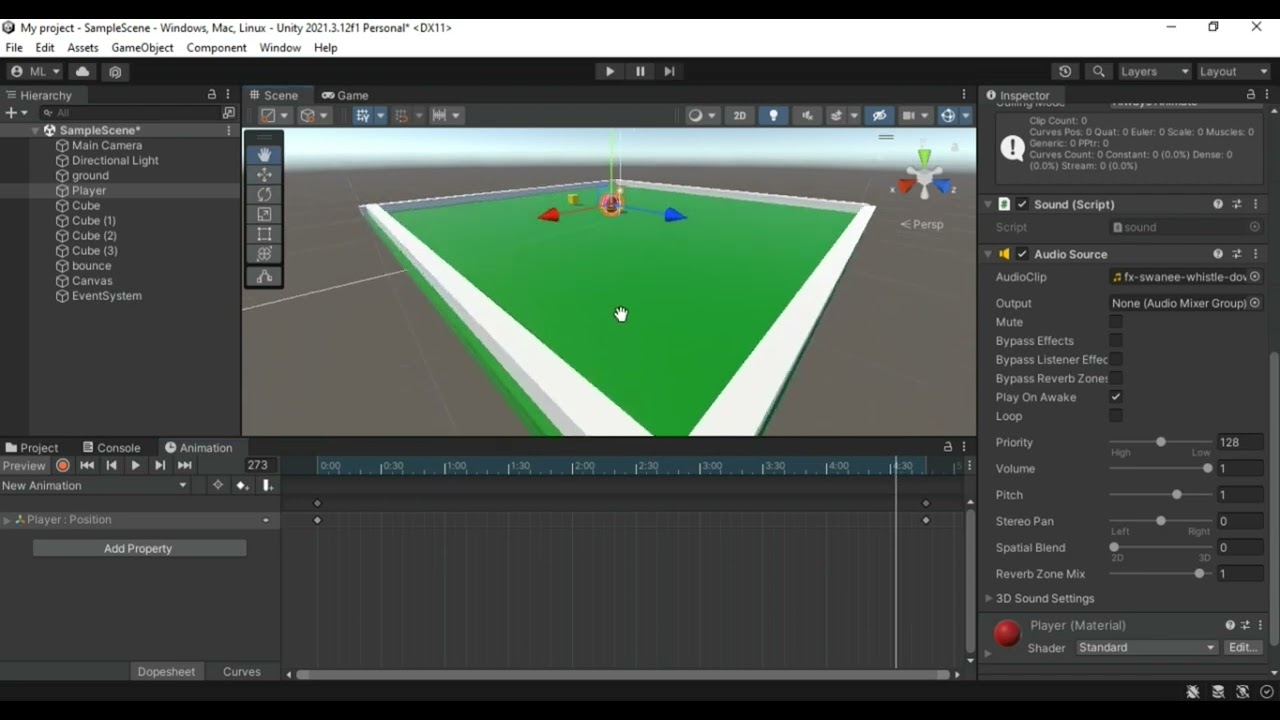The image size is (1280, 720).
Task: Select the Transform tool
Action: (x=264, y=254)
